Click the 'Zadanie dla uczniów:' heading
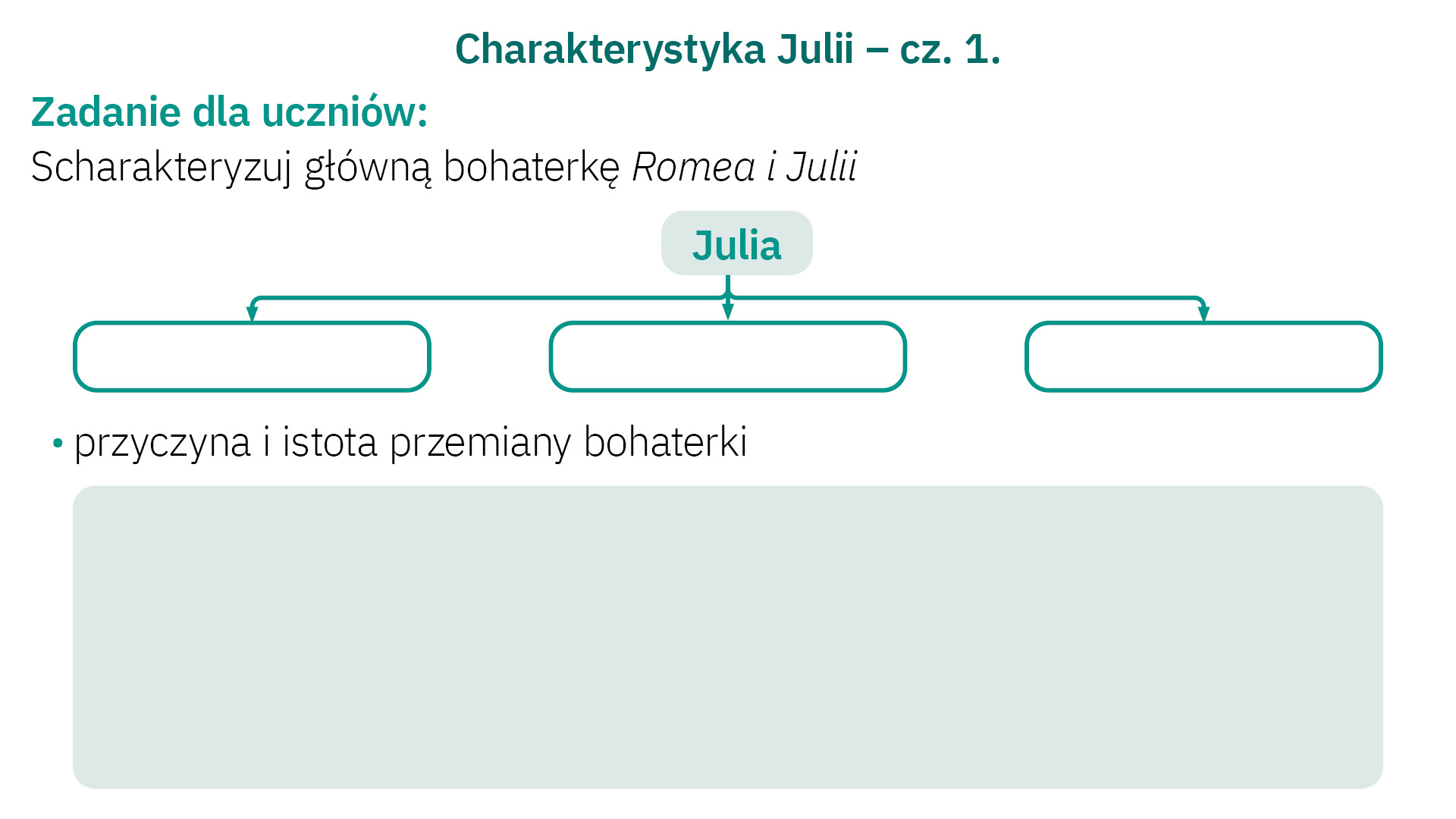Image resolution: width=1456 pixels, height=819 pixels. (x=229, y=112)
